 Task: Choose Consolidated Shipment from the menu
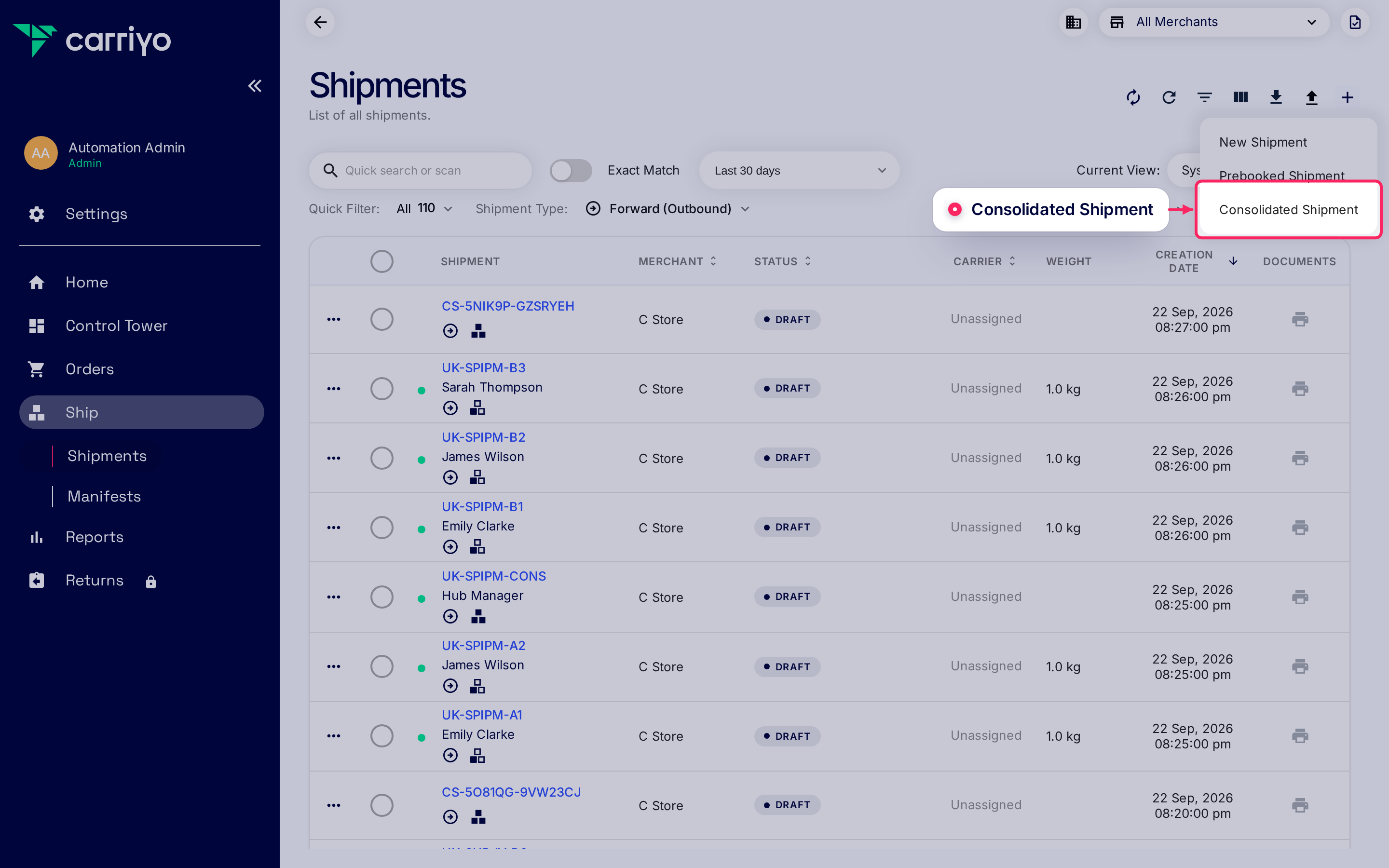(x=1288, y=210)
